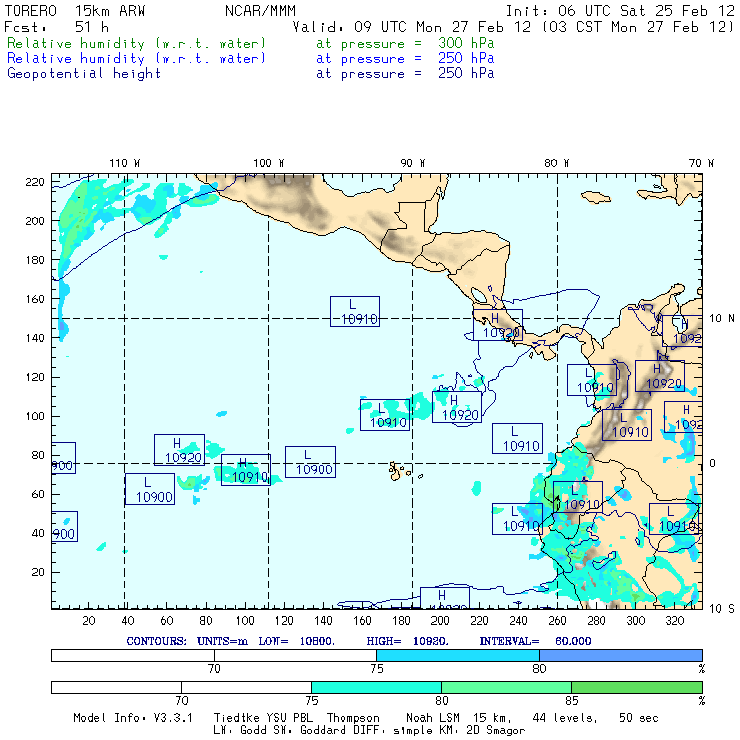Click the '70 W' longitude label
Screen dimensions: 740x740
(701, 163)
